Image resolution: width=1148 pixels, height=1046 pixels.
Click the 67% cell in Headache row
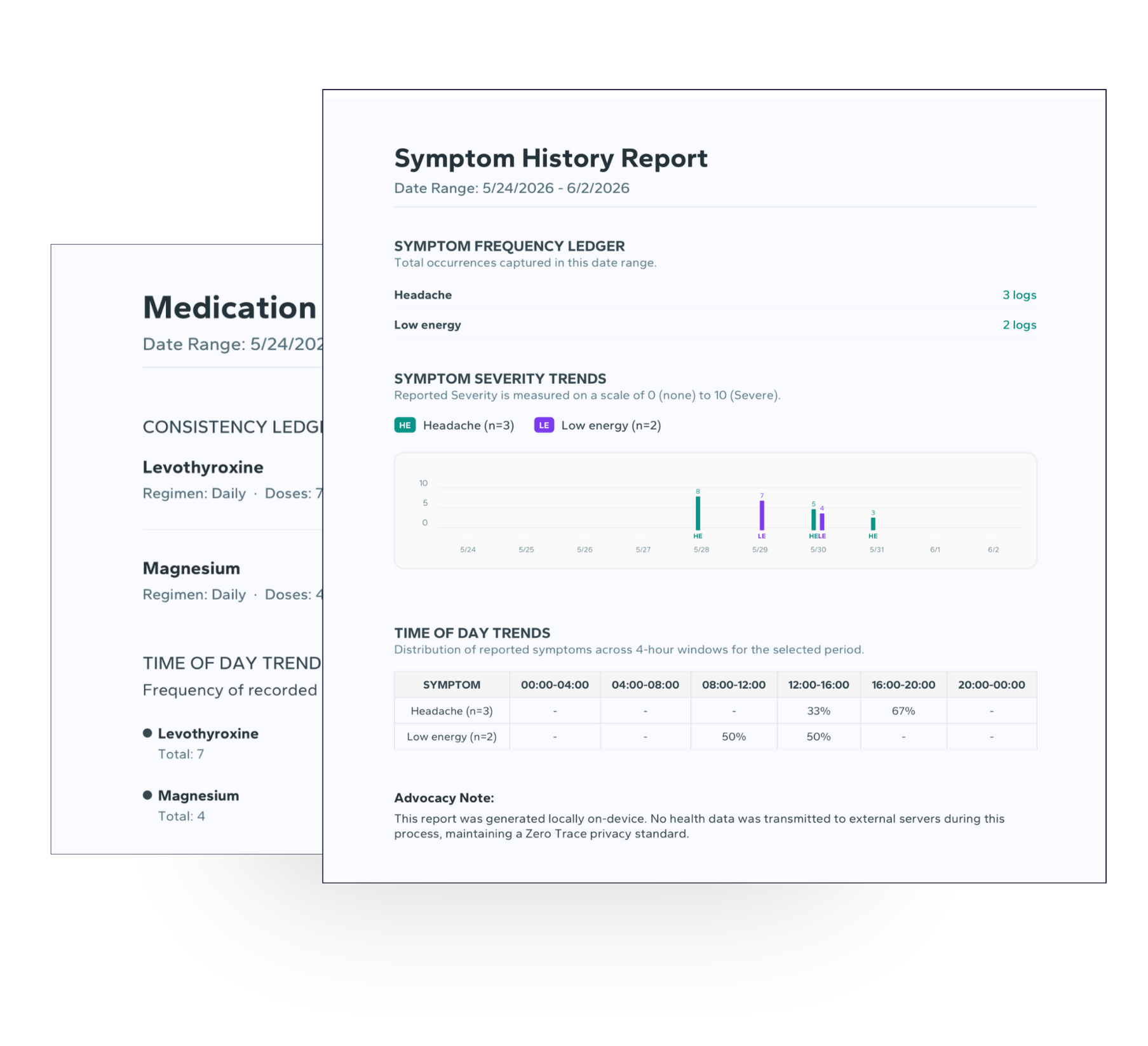click(903, 710)
